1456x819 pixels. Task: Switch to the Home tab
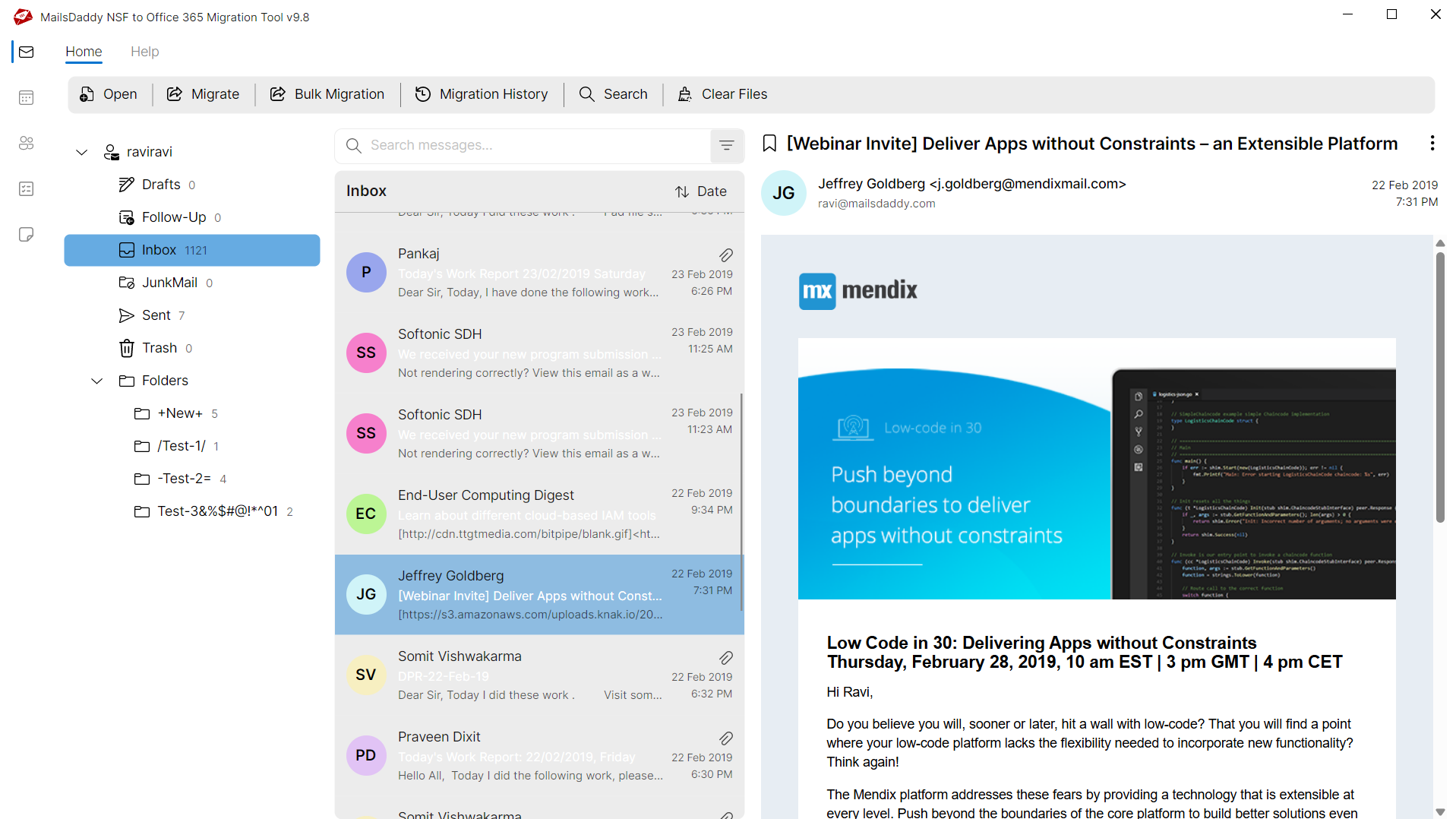pos(84,52)
